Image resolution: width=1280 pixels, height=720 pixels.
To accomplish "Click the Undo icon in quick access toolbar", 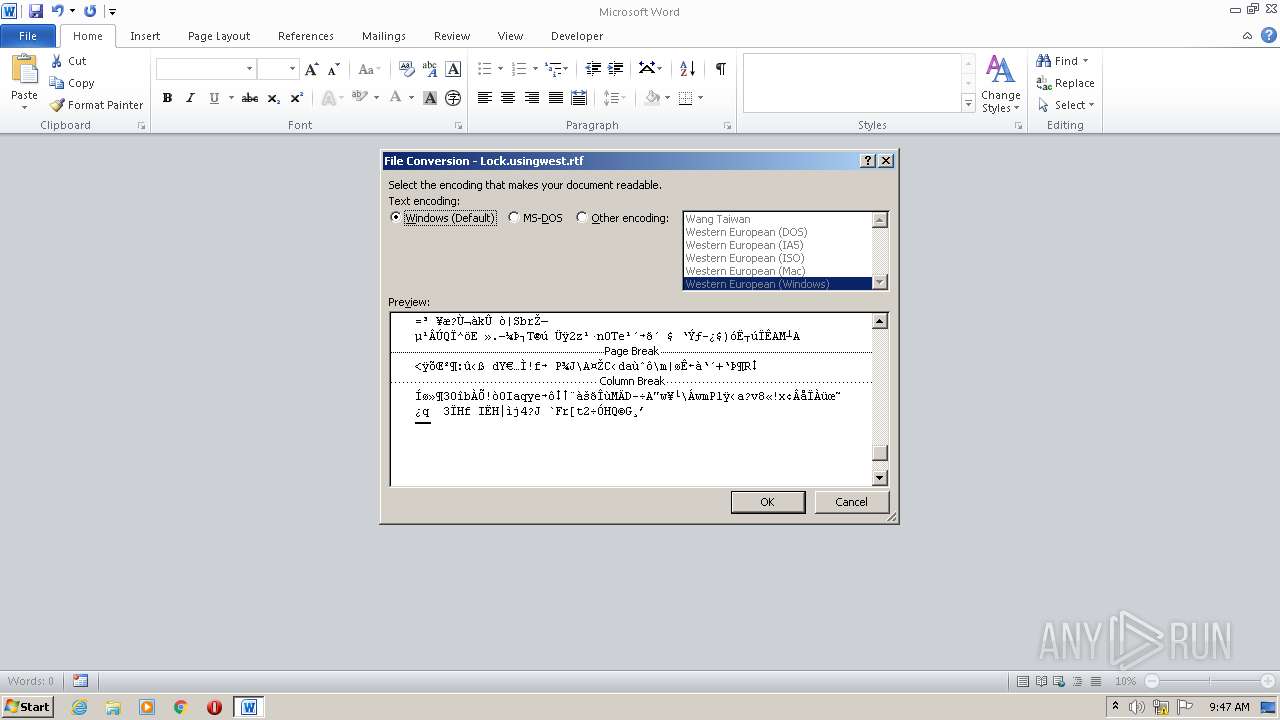I will [57, 11].
